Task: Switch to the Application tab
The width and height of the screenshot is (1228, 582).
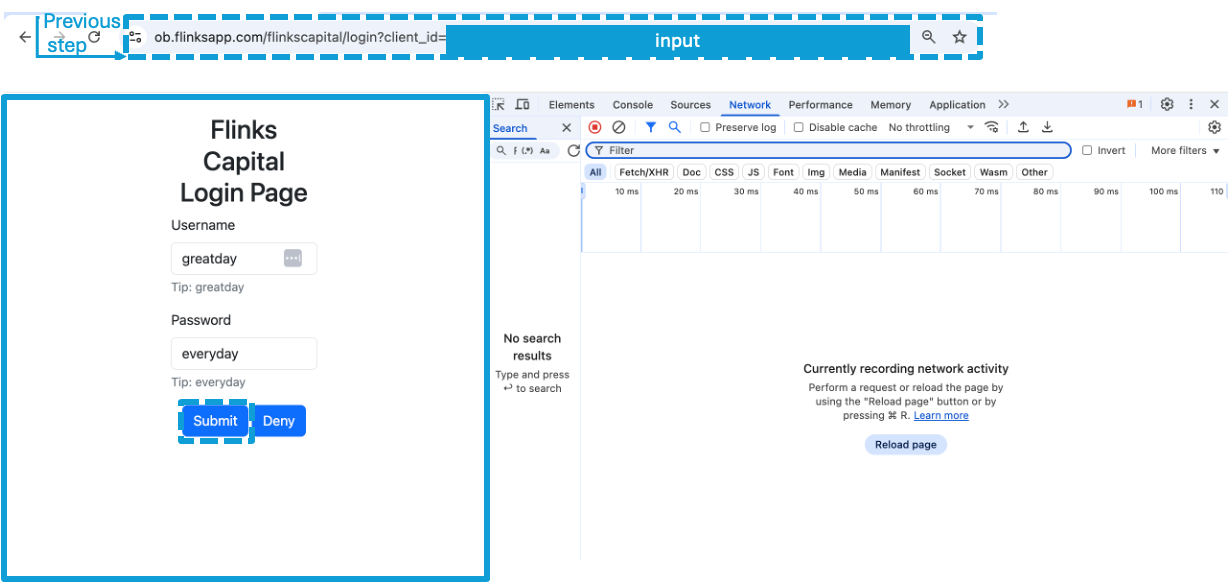Action: click(x=958, y=104)
